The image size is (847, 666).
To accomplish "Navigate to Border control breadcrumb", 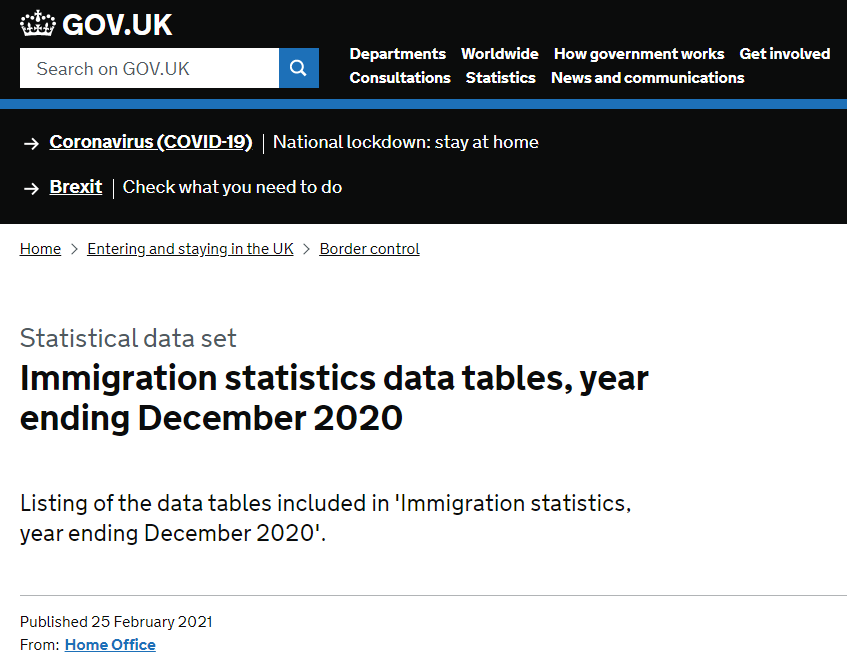I will (x=369, y=249).
